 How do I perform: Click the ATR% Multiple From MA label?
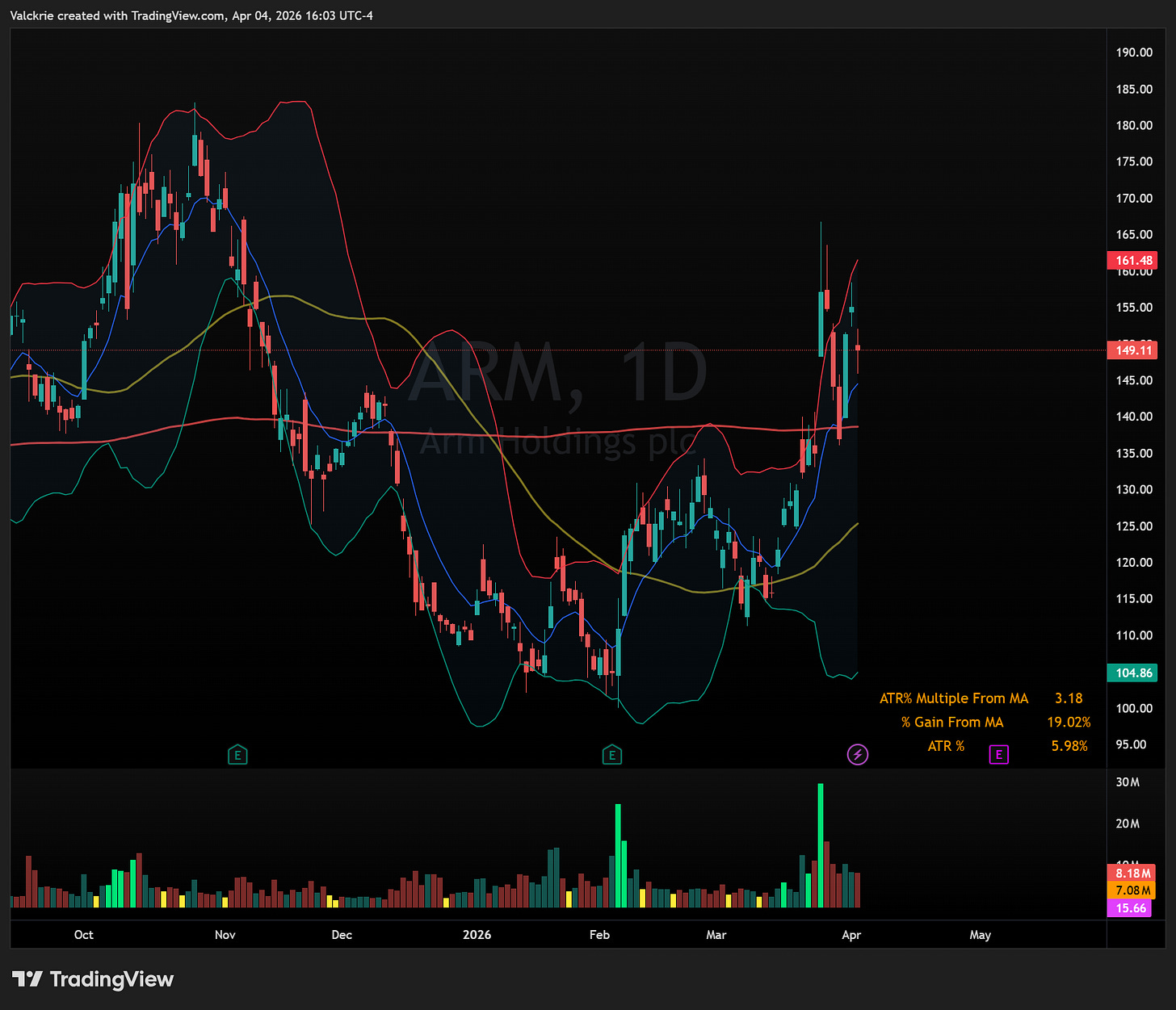pos(954,698)
